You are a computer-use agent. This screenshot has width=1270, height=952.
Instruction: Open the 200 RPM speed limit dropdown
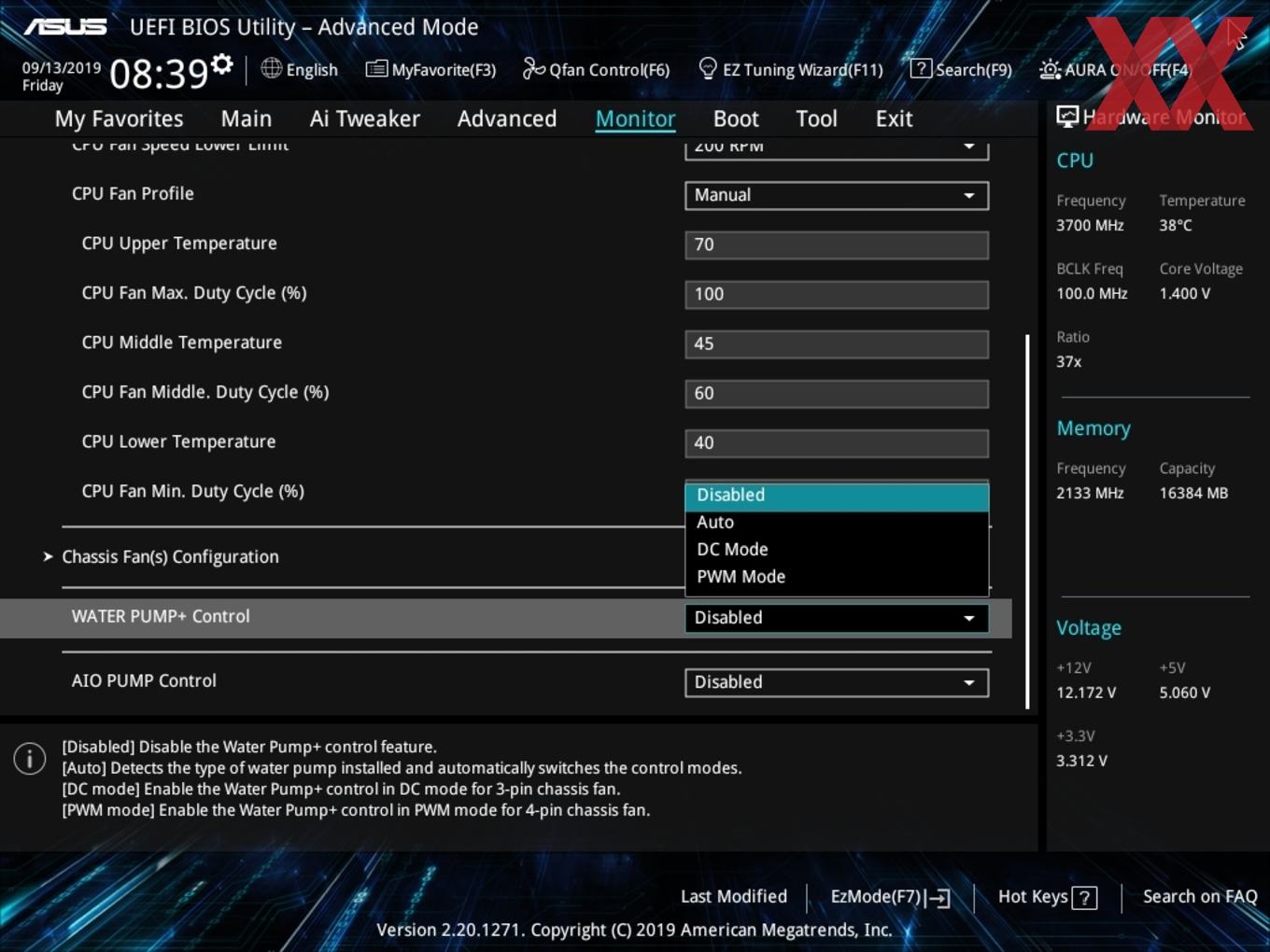pyautogui.click(x=837, y=148)
